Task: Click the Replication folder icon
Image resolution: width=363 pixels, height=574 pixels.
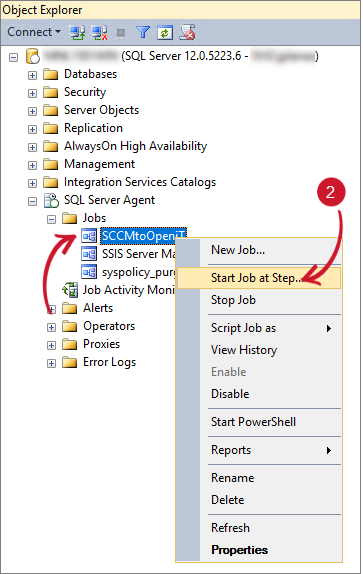Action: 50,128
